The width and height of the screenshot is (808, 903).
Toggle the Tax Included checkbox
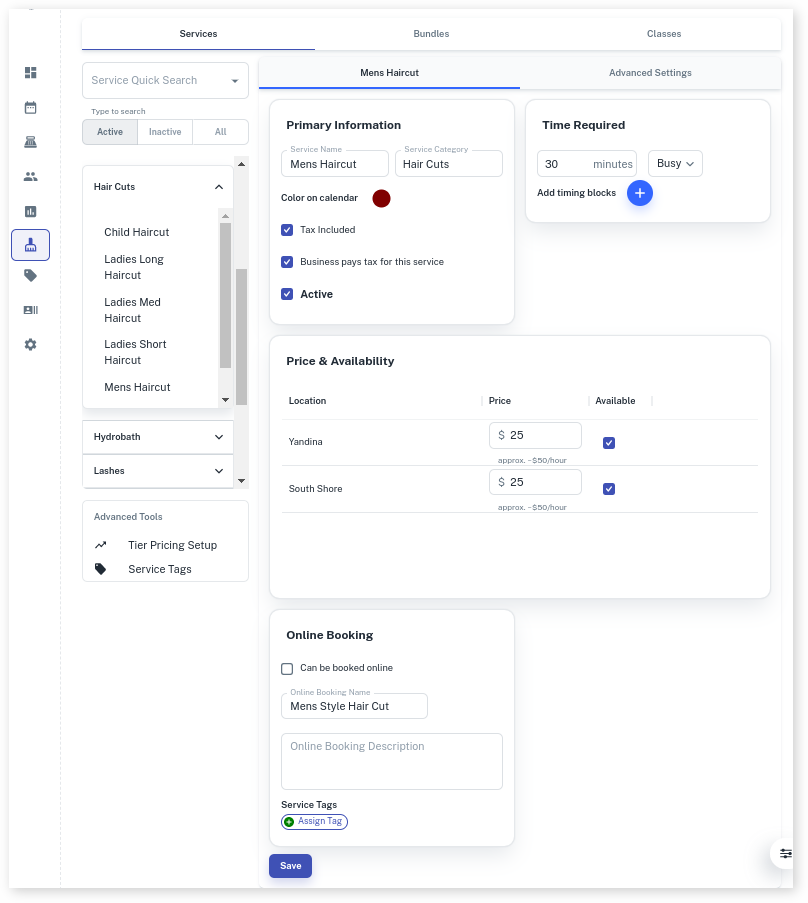point(287,230)
